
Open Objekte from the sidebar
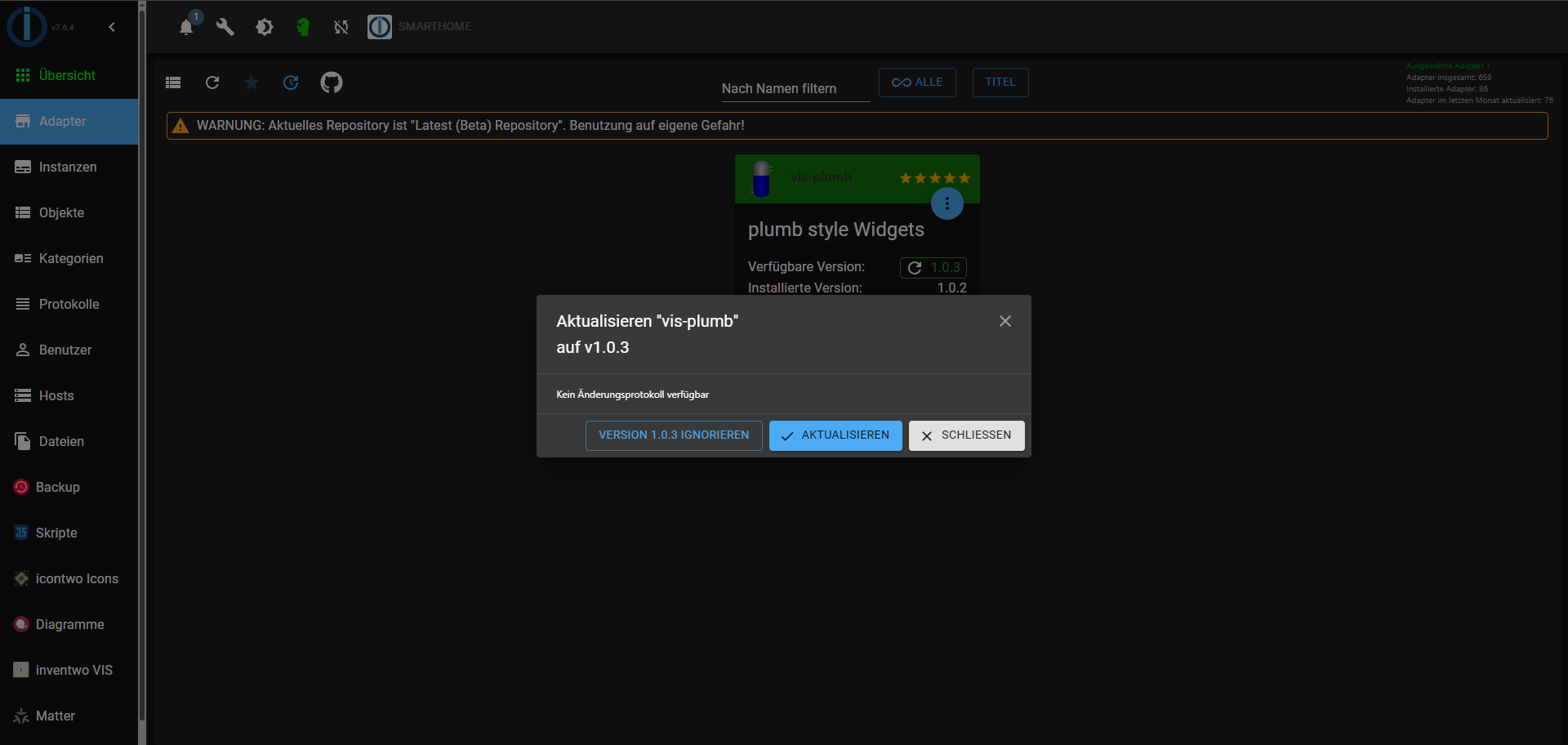(x=69, y=212)
